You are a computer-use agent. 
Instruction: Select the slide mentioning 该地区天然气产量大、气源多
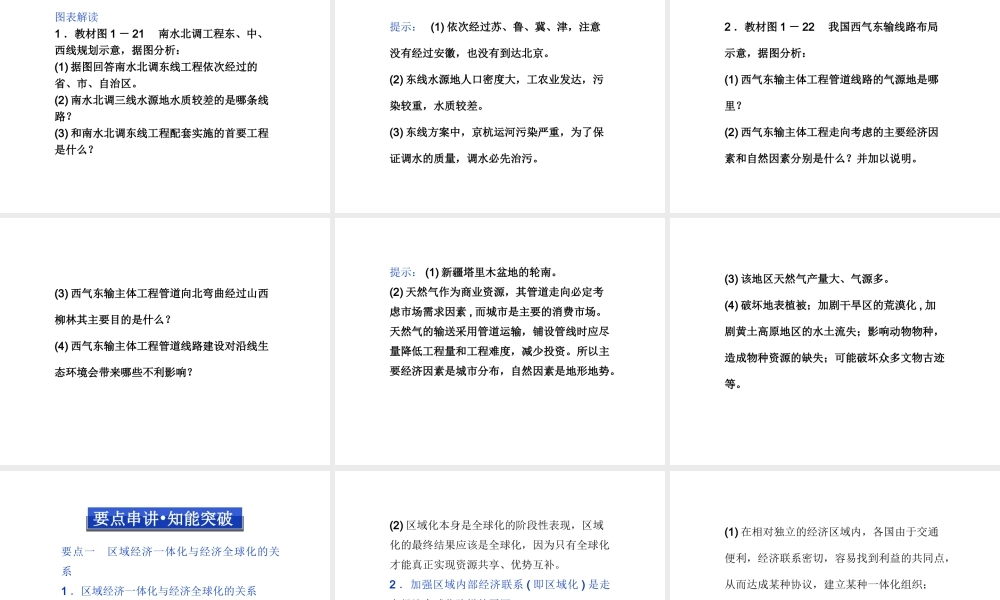point(833,340)
